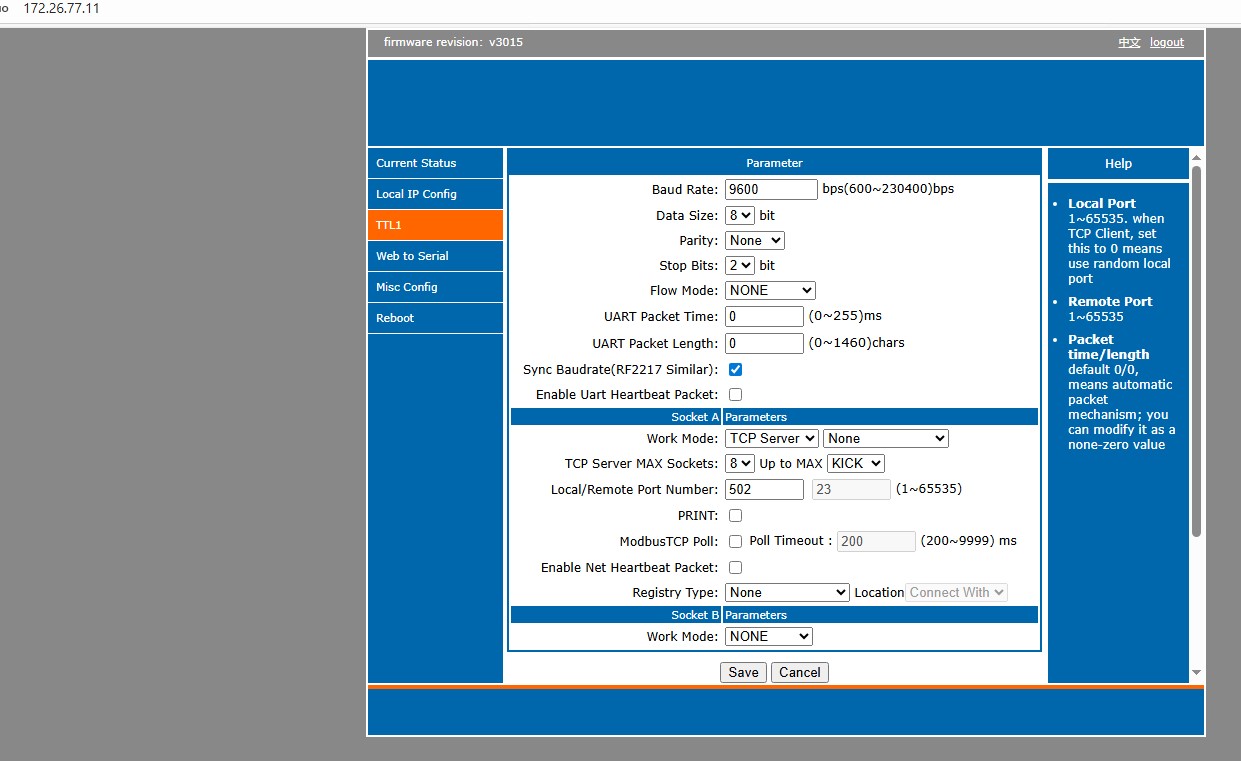Click the Help panel vertical scrollbar
1241x761 pixels.
click(x=1196, y=350)
